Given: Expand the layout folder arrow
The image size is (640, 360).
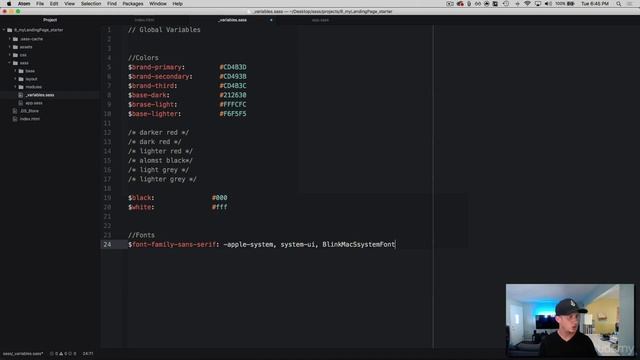Looking at the screenshot, I should point(16,79).
